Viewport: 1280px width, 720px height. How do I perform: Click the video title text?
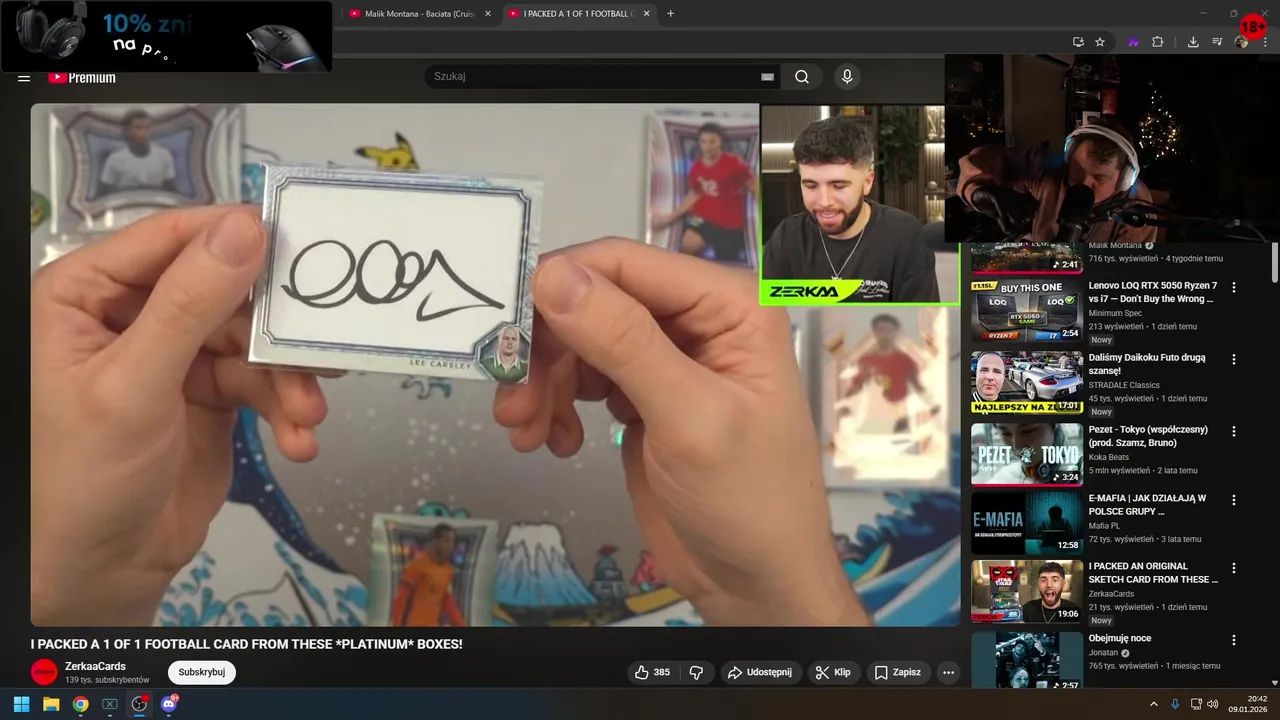[246, 644]
